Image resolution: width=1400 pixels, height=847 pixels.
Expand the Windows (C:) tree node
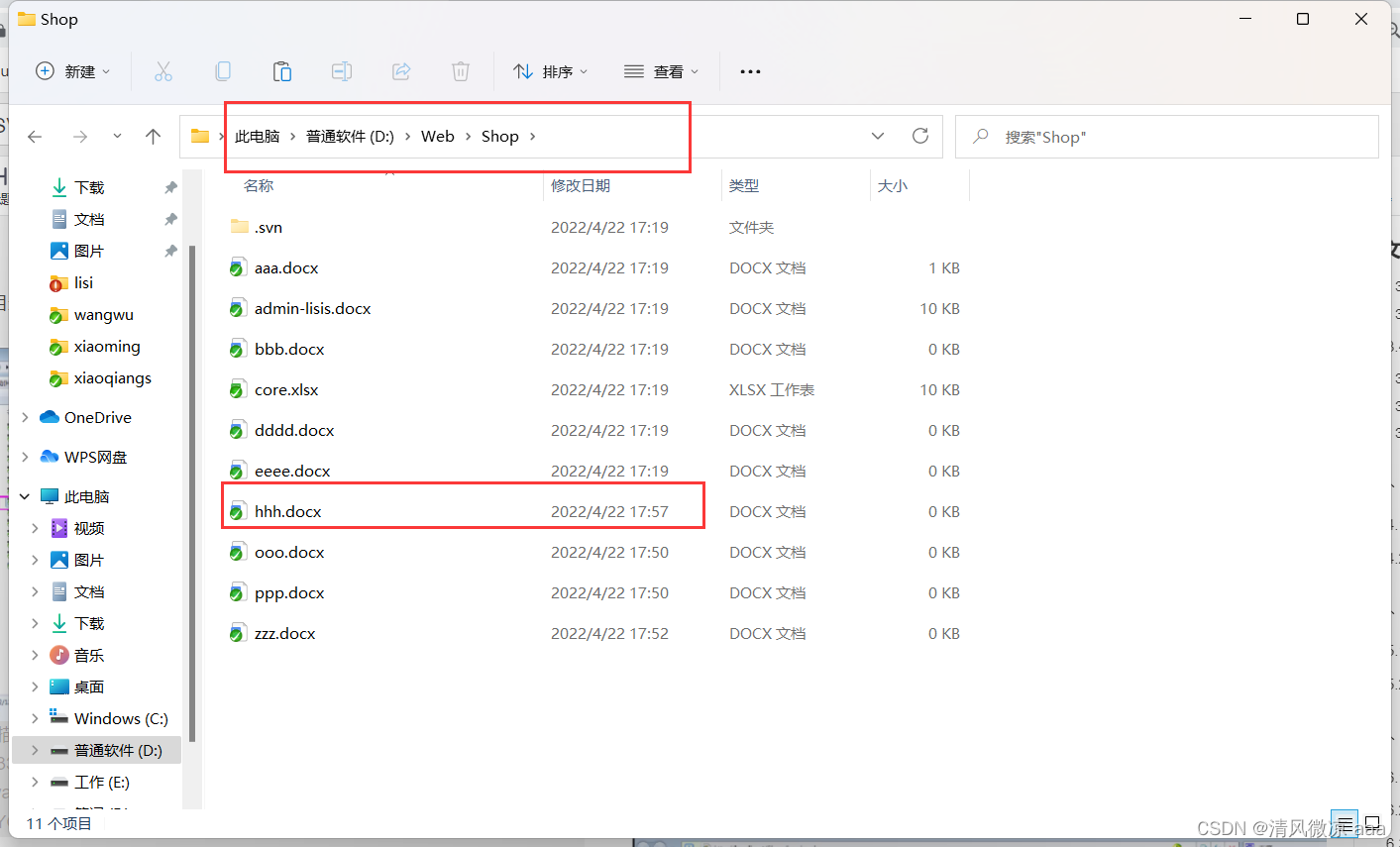(x=35, y=718)
